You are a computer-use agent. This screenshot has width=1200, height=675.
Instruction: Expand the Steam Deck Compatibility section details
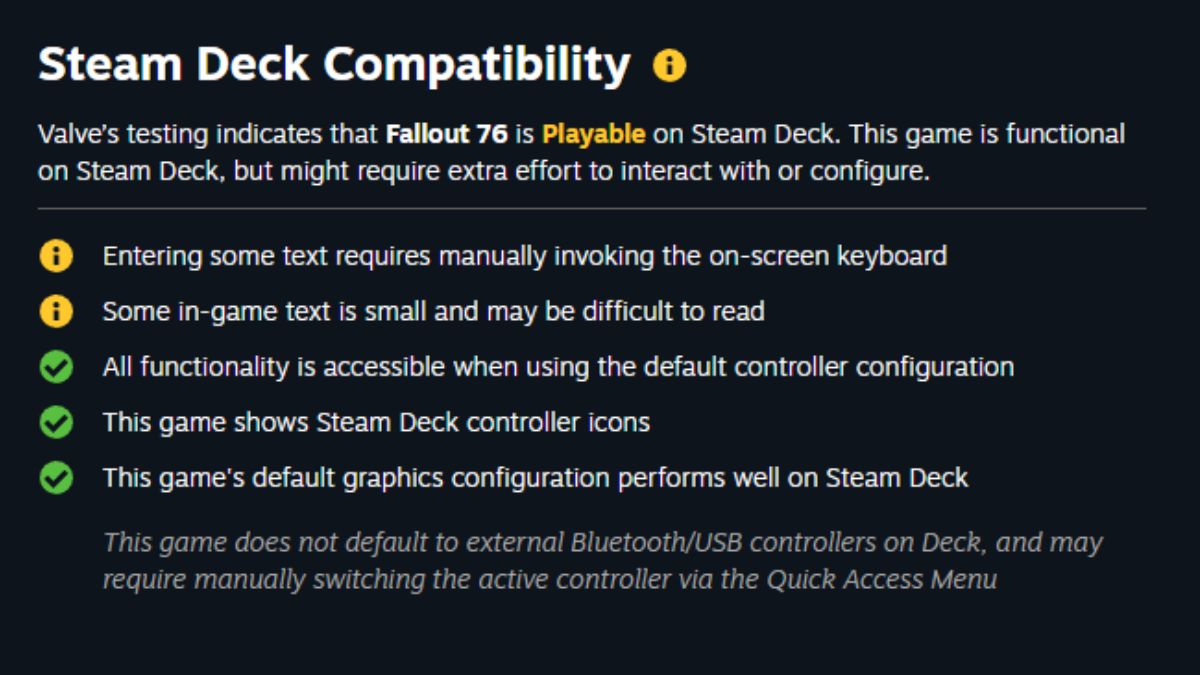pos(340,64)
